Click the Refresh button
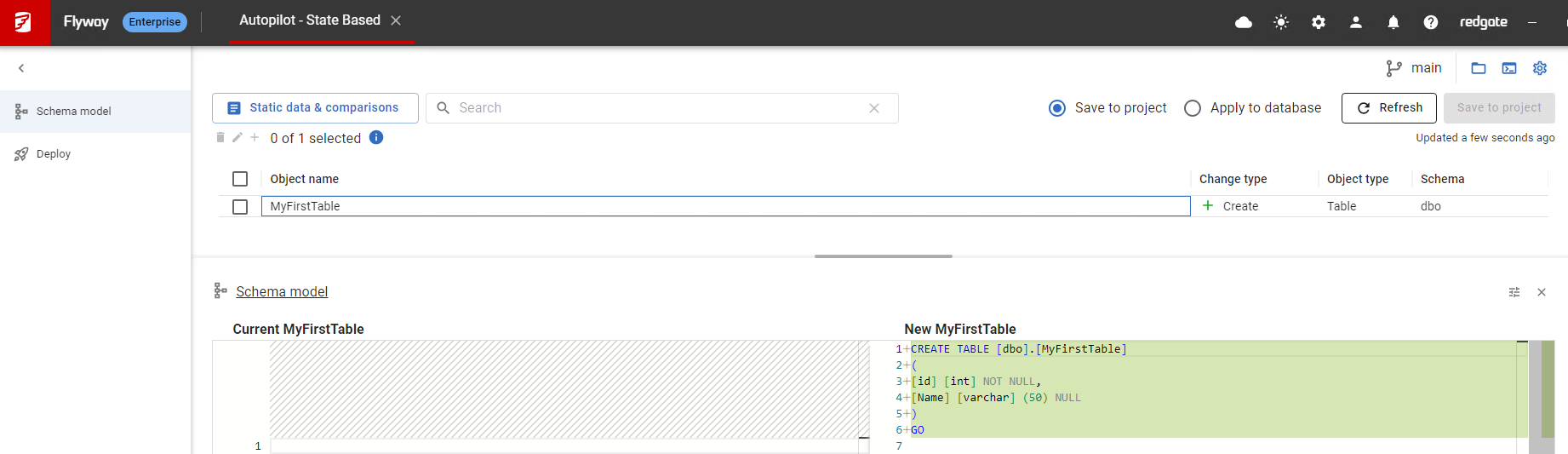1568x454 pixels. coord(1389,108)
